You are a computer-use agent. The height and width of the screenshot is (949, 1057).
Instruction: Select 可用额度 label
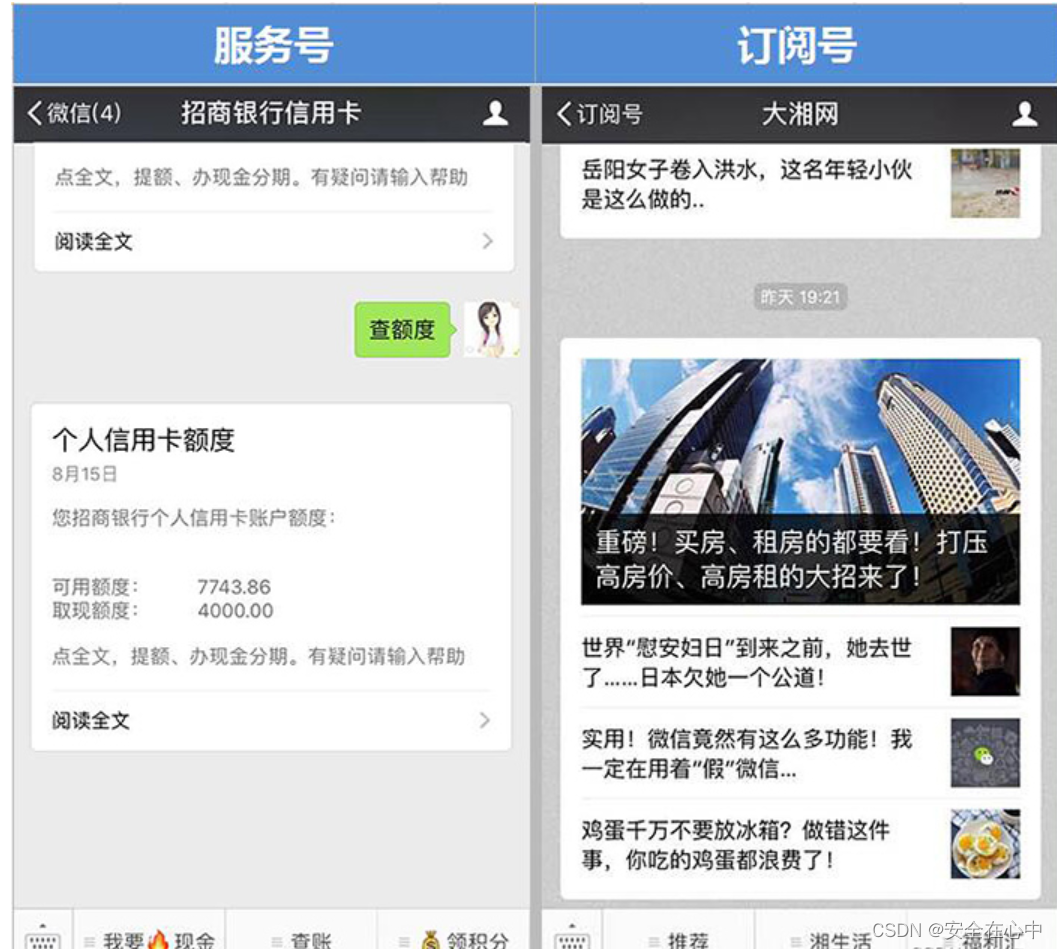(94, 586)
